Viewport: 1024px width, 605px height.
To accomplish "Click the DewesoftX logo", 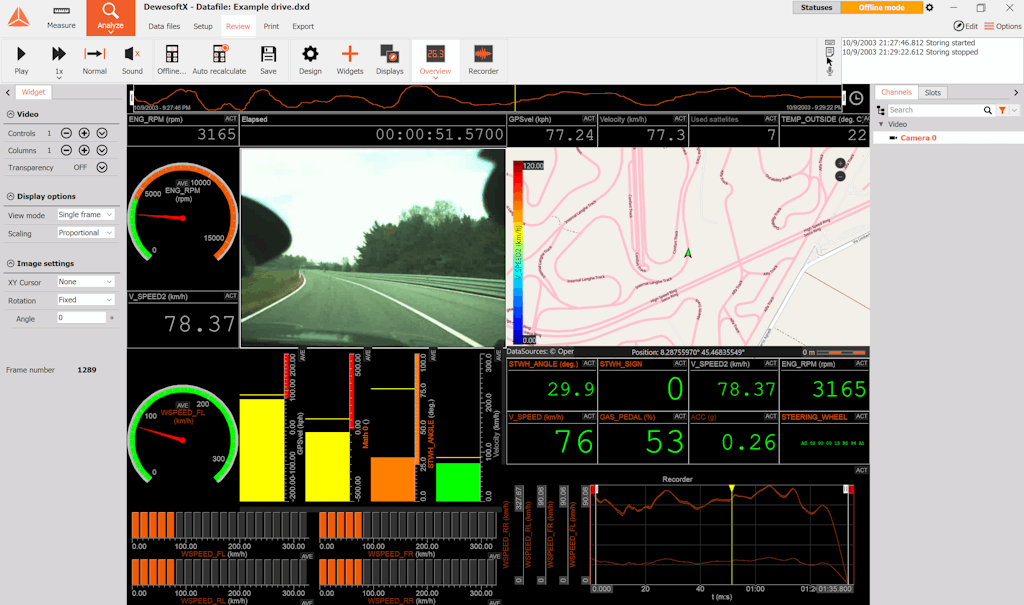I will pos(18,18).
